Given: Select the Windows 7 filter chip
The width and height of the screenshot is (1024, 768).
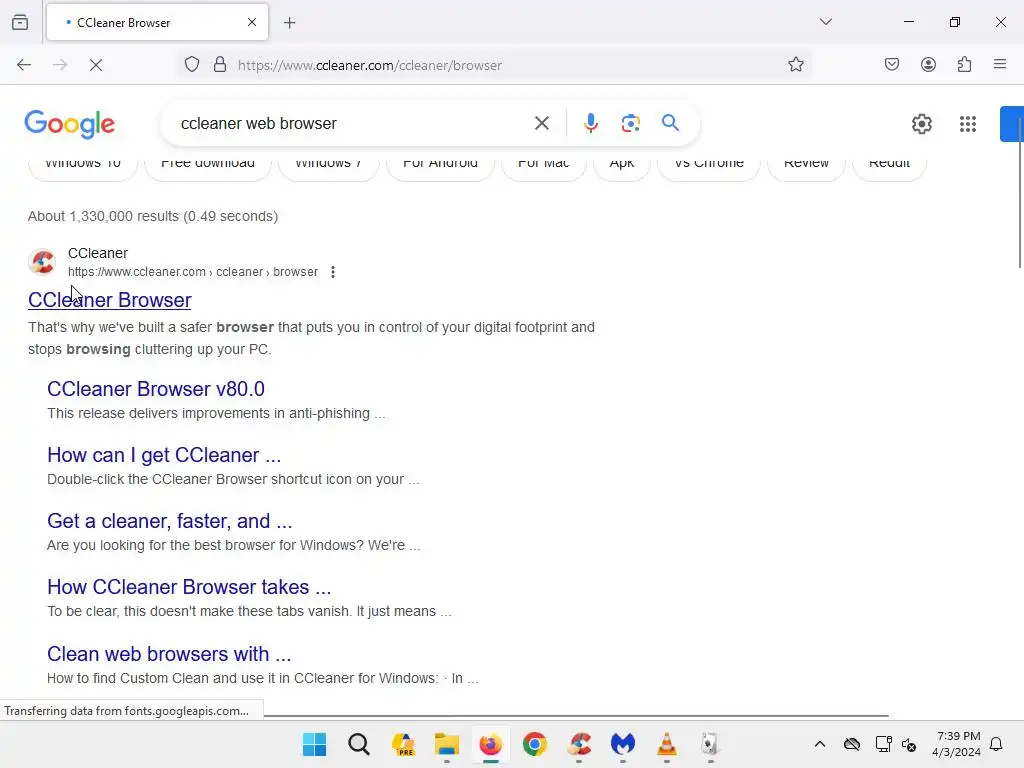Looking at the screenshot, I should coord(328,166).
